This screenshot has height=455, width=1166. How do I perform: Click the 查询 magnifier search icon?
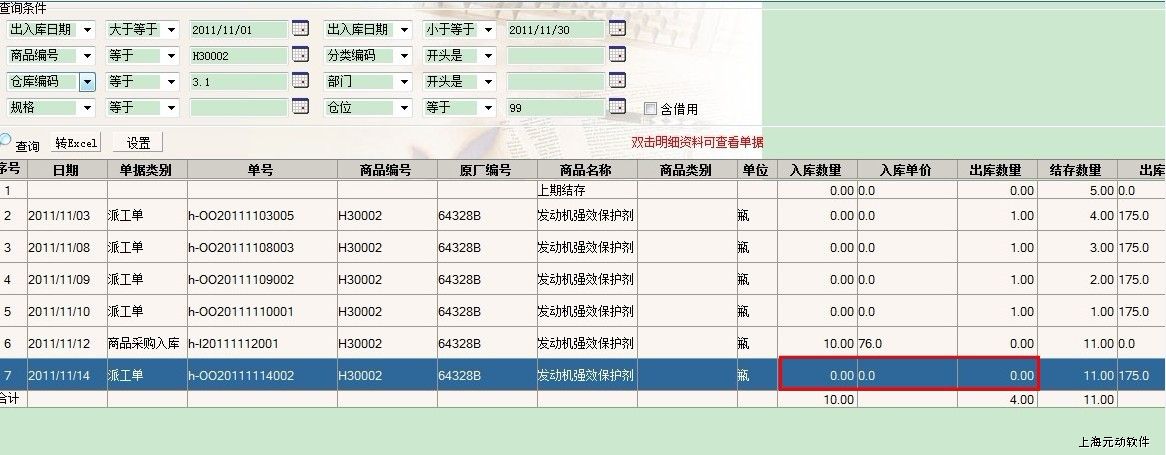[x=6, y=142]
